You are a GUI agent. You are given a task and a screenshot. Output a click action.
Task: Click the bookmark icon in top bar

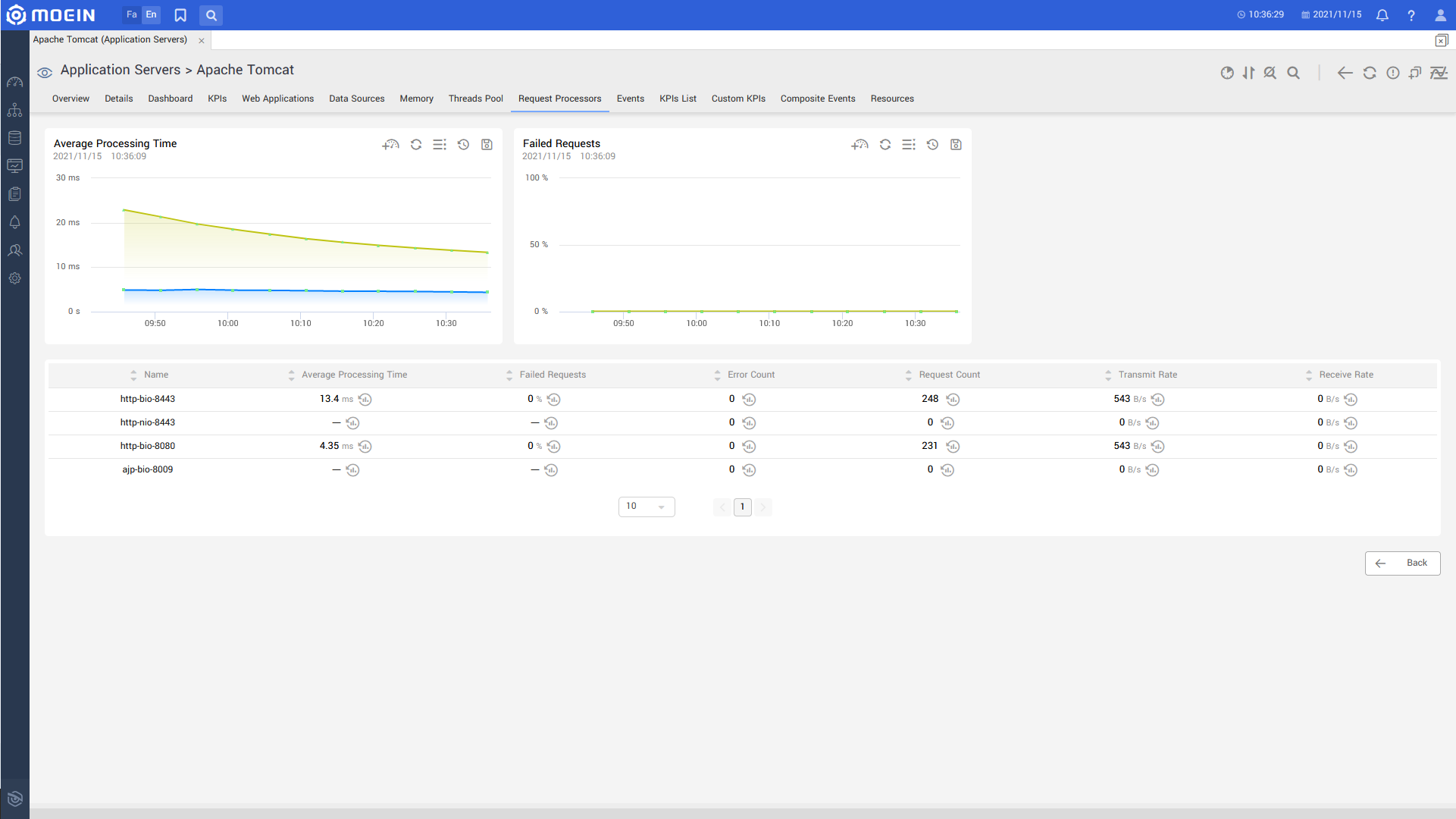[180, 15]
